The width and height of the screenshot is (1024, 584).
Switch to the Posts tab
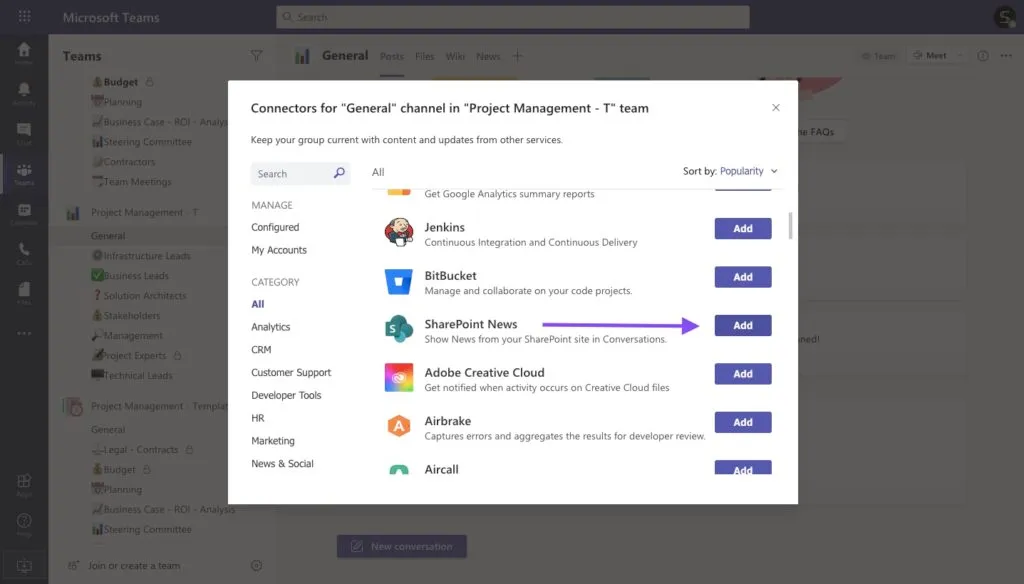pyautogui.click(x=392, y=56)
